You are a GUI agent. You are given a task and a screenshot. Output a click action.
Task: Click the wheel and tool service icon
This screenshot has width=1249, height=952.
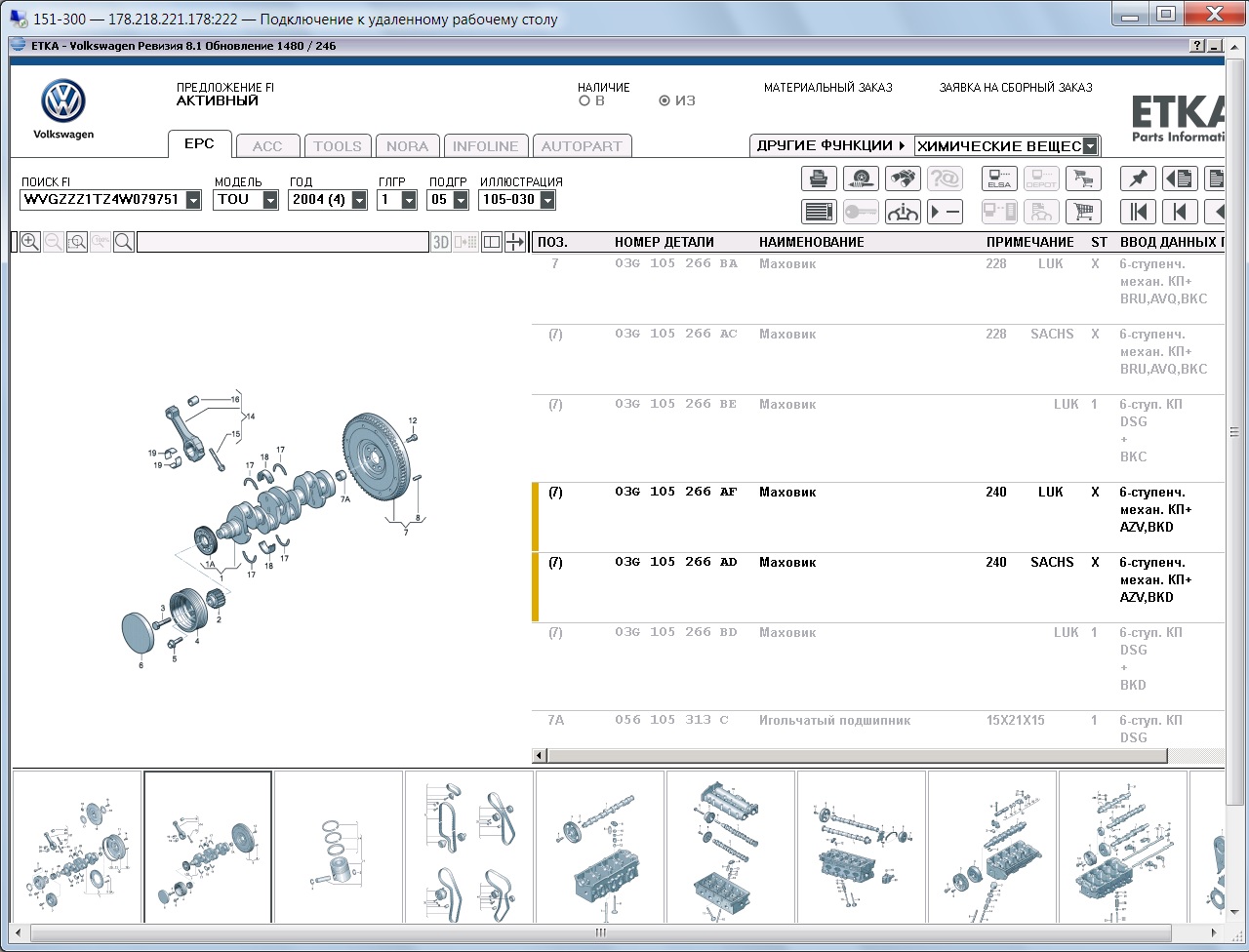point(862,178)
